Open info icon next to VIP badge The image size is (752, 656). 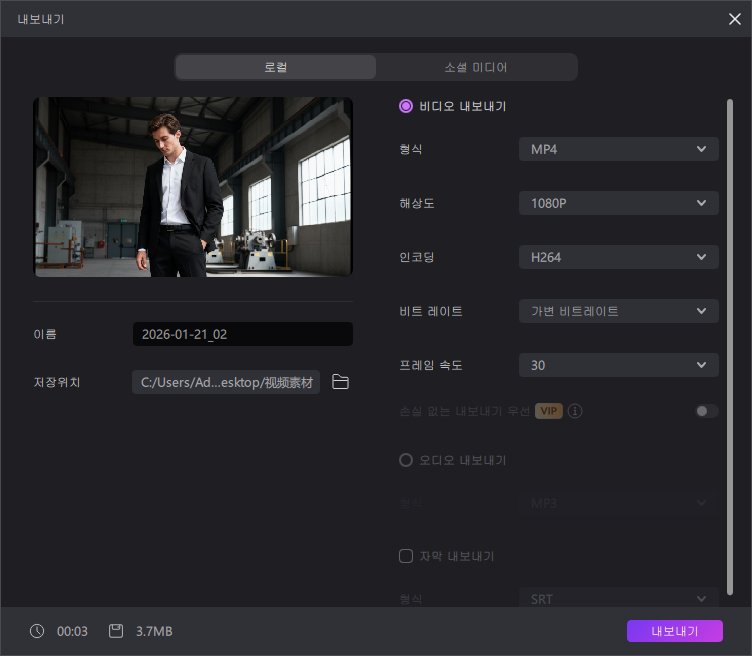(575, 411)
